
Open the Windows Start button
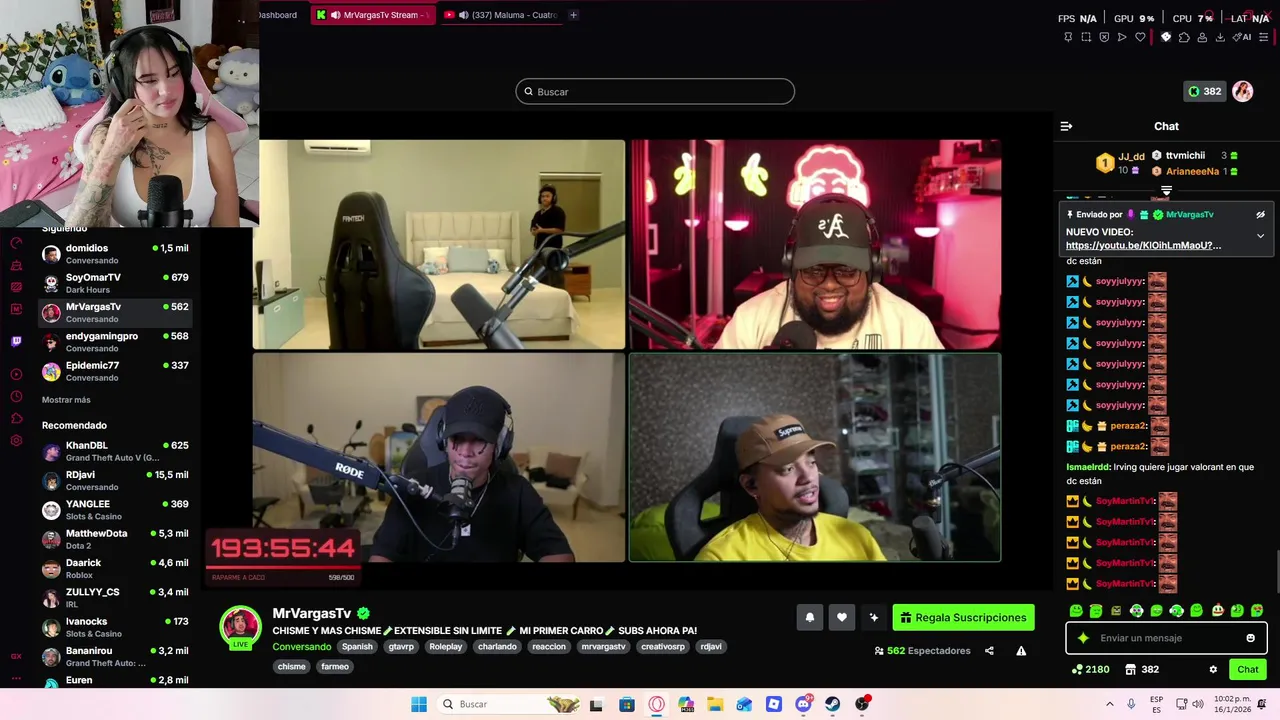pyautogui.click(x=419, y=704)
